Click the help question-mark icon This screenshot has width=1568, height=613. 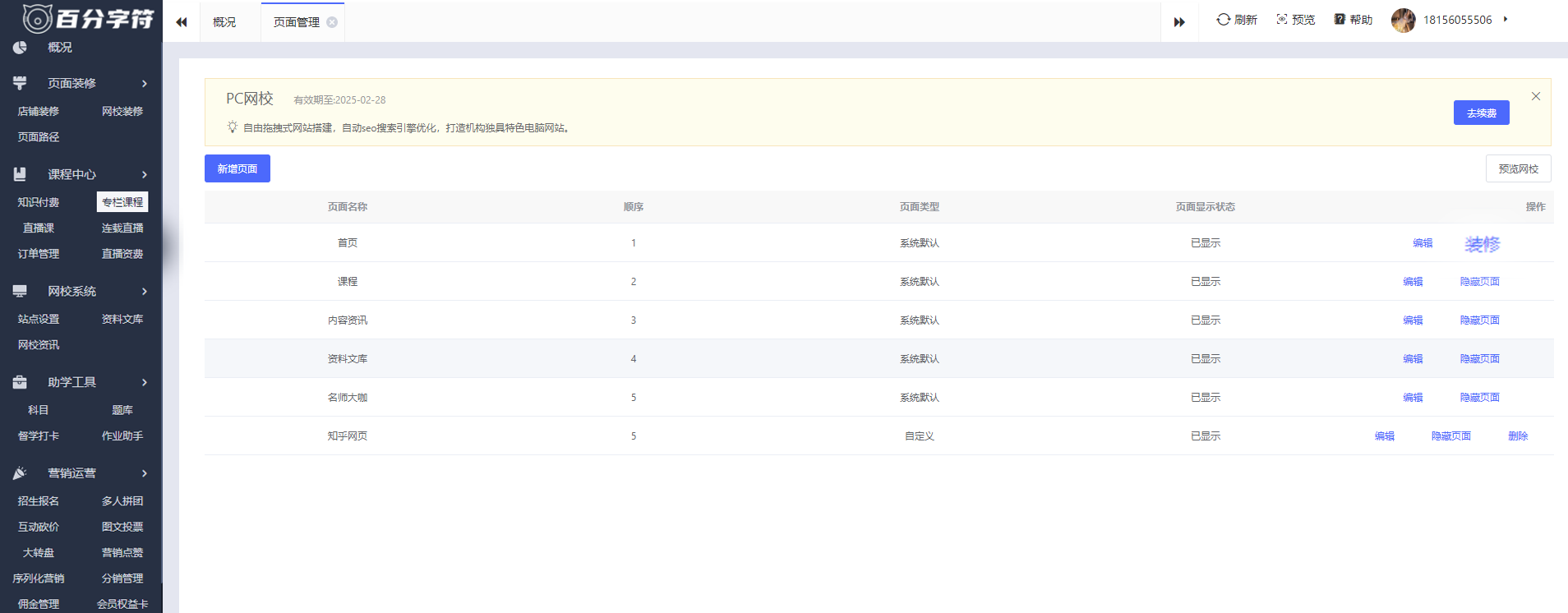coord(1340,20)
